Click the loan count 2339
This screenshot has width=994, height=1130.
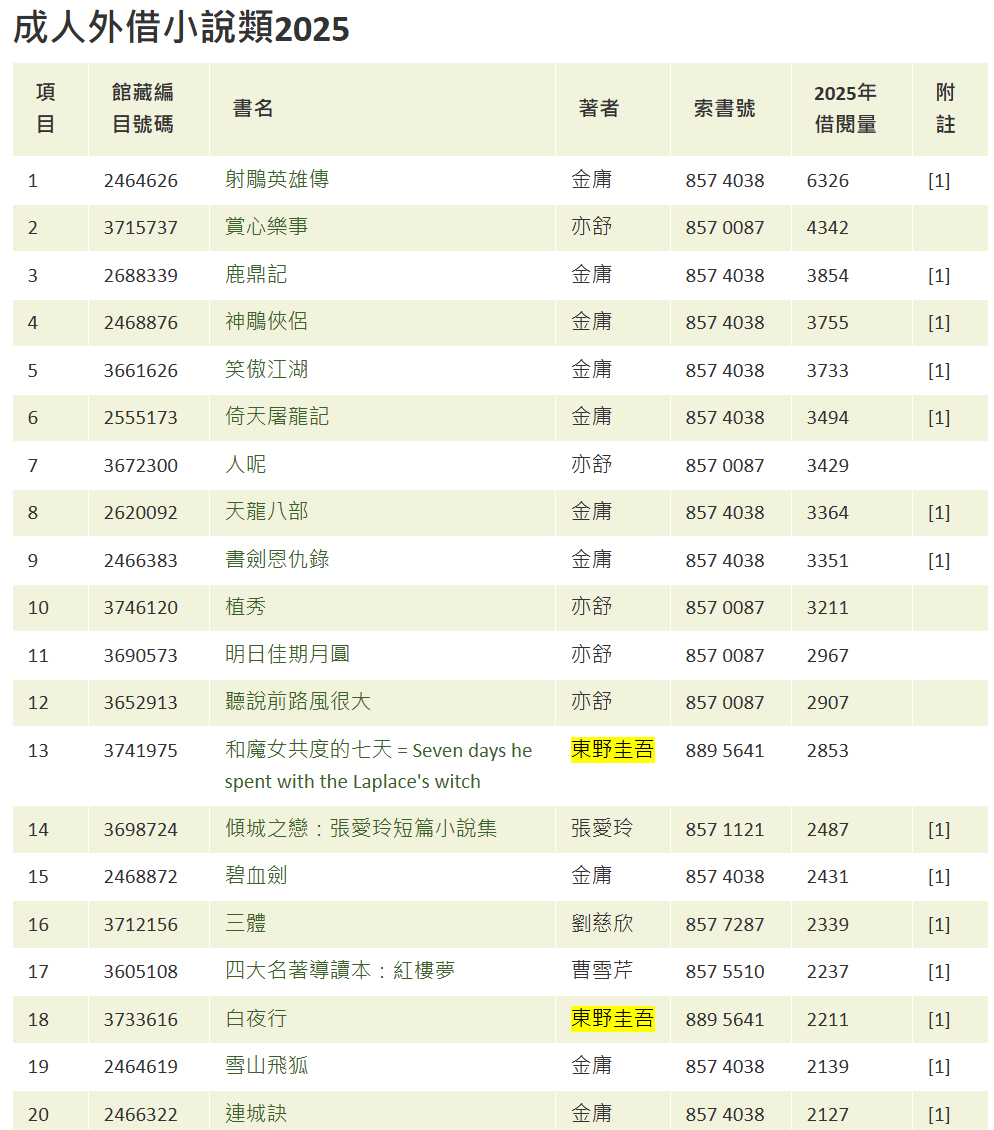tap(827, 925)
